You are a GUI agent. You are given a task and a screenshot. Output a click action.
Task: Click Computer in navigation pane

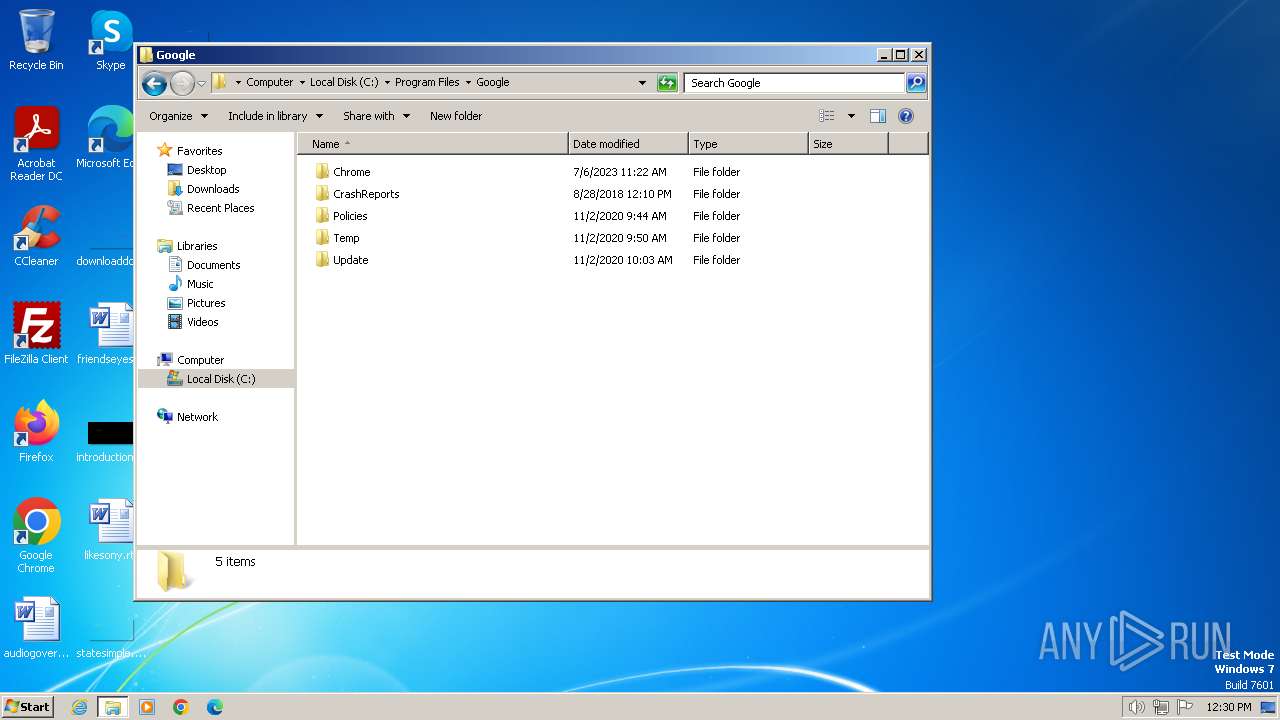(200, 360)
